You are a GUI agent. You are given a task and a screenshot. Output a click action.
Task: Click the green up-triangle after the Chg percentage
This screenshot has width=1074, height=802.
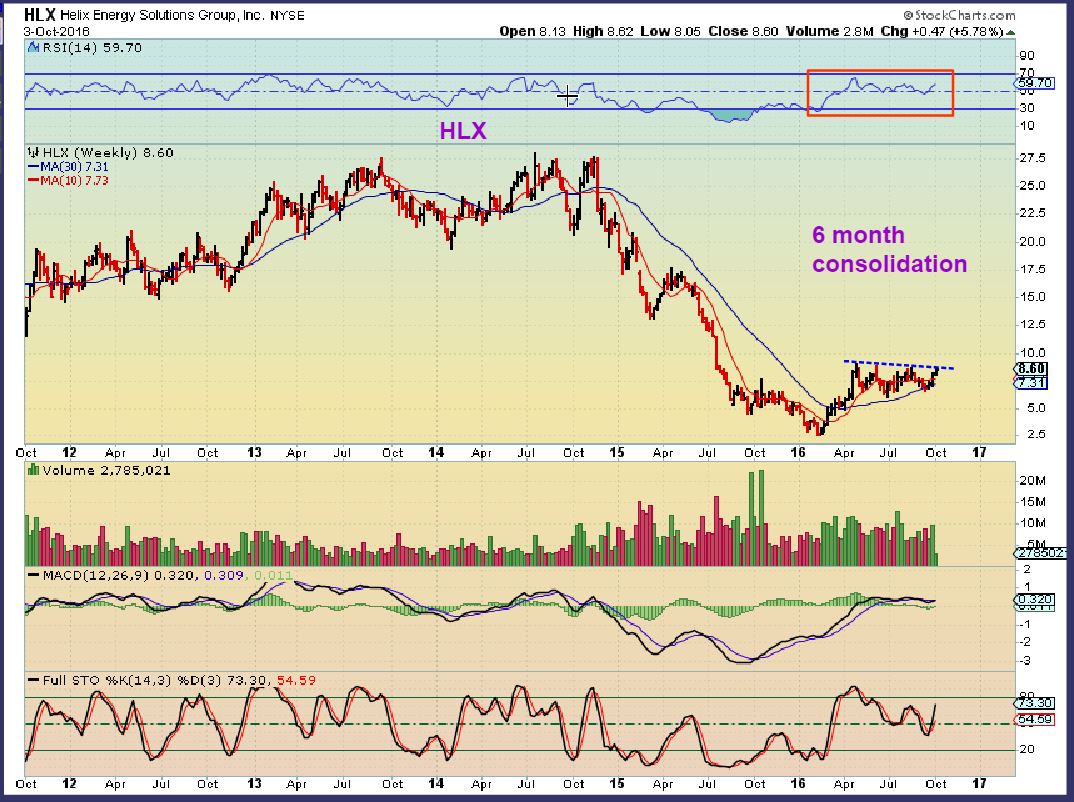click(x=1011, y=32)
